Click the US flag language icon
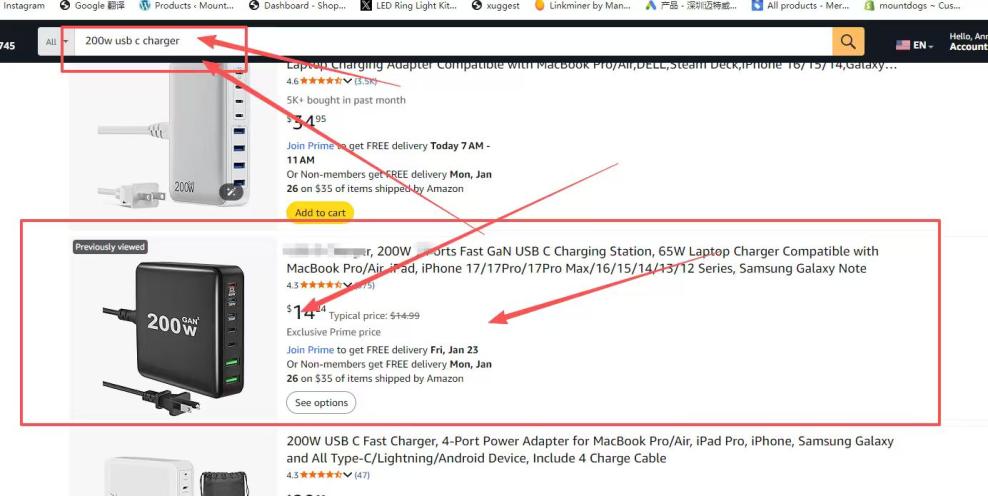 pyautogui.click(x=903, y=45)
